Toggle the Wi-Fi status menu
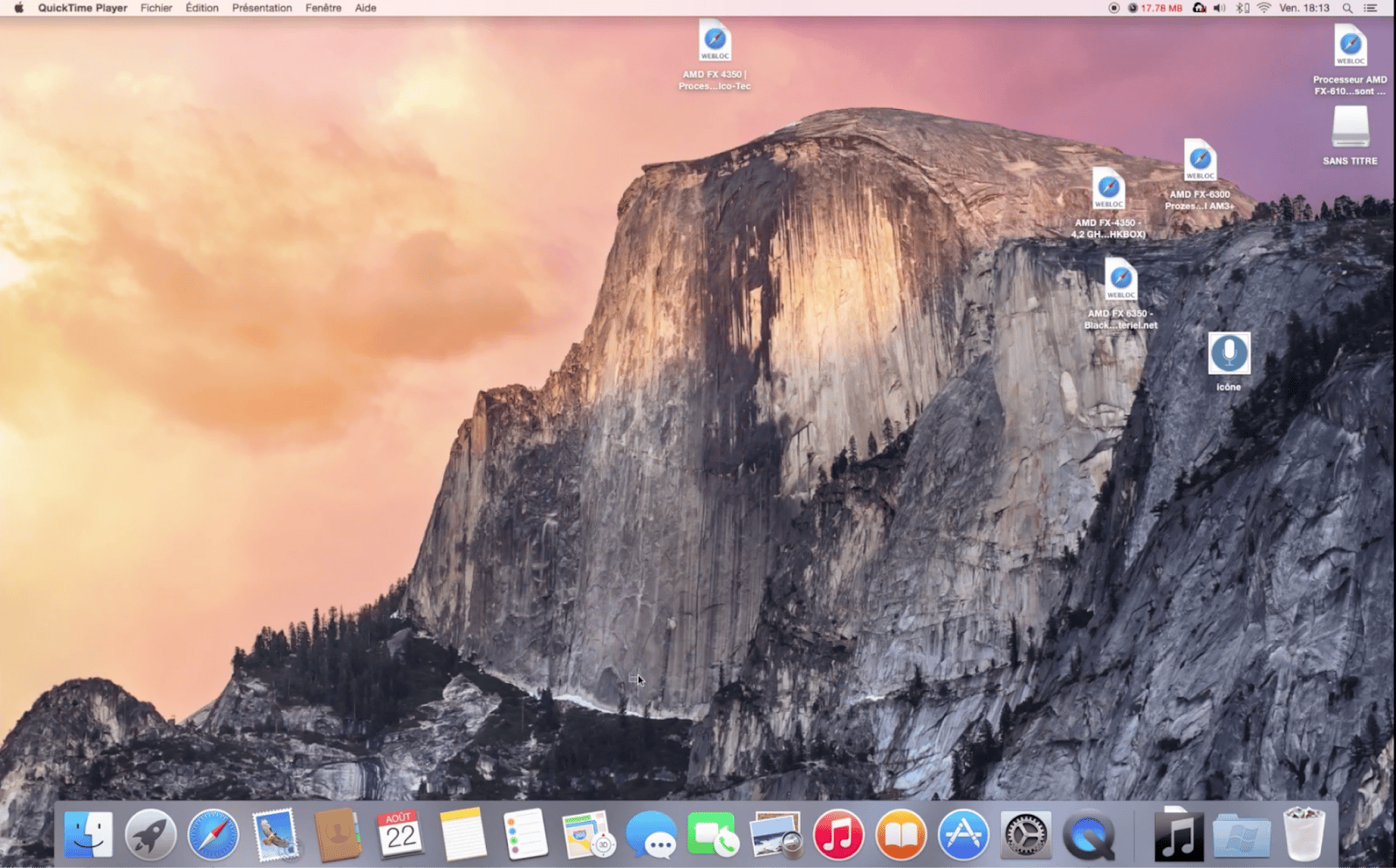This screenshot has width=1396, height=868. pos(1263,8)
